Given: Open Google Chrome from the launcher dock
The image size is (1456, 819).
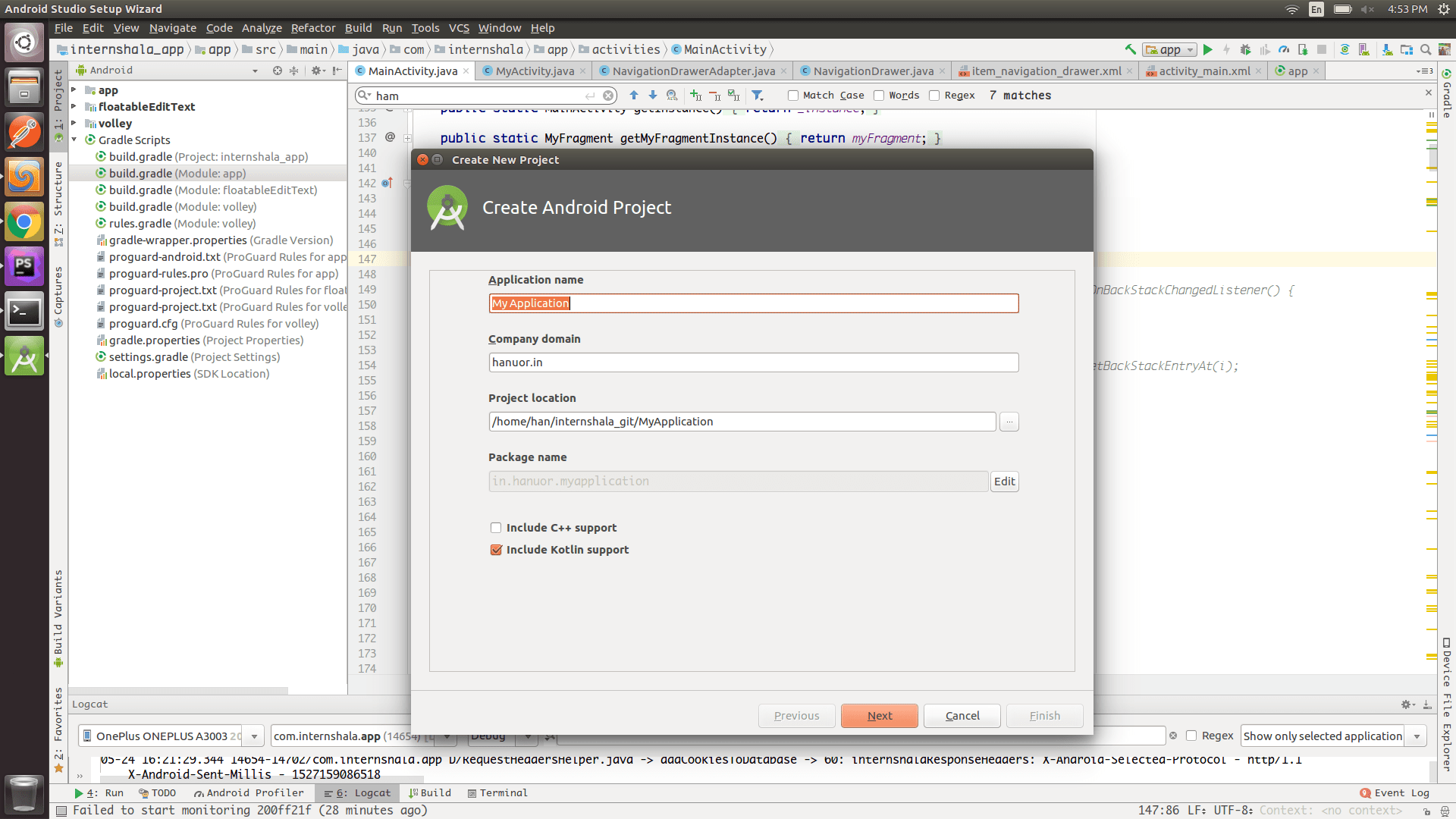Looking at the screenshot, I should (x=24, y=222).
